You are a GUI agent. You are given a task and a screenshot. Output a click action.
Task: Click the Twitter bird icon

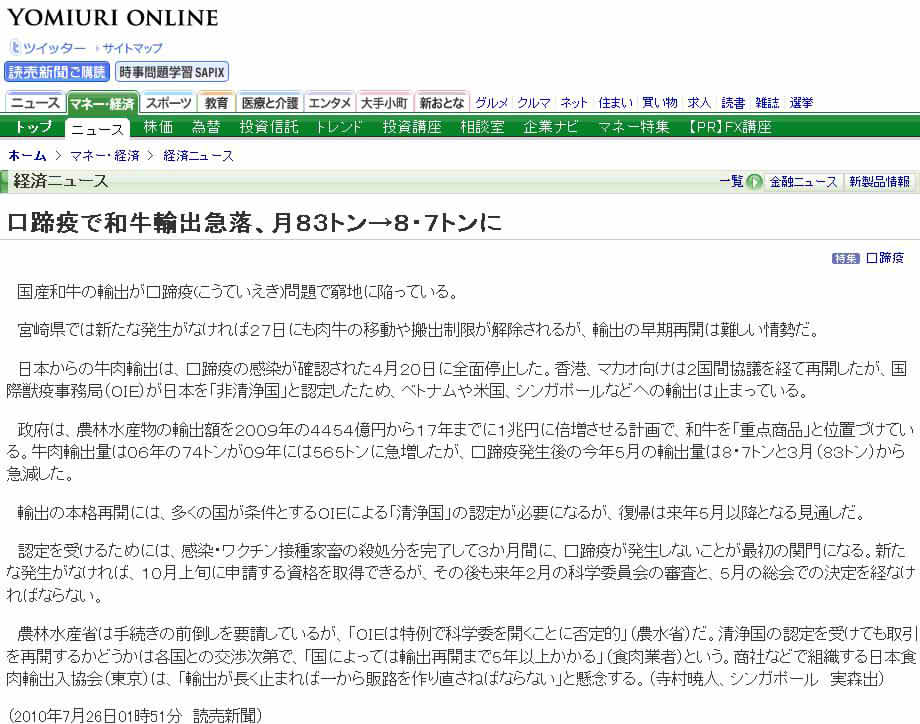[15, 48]
